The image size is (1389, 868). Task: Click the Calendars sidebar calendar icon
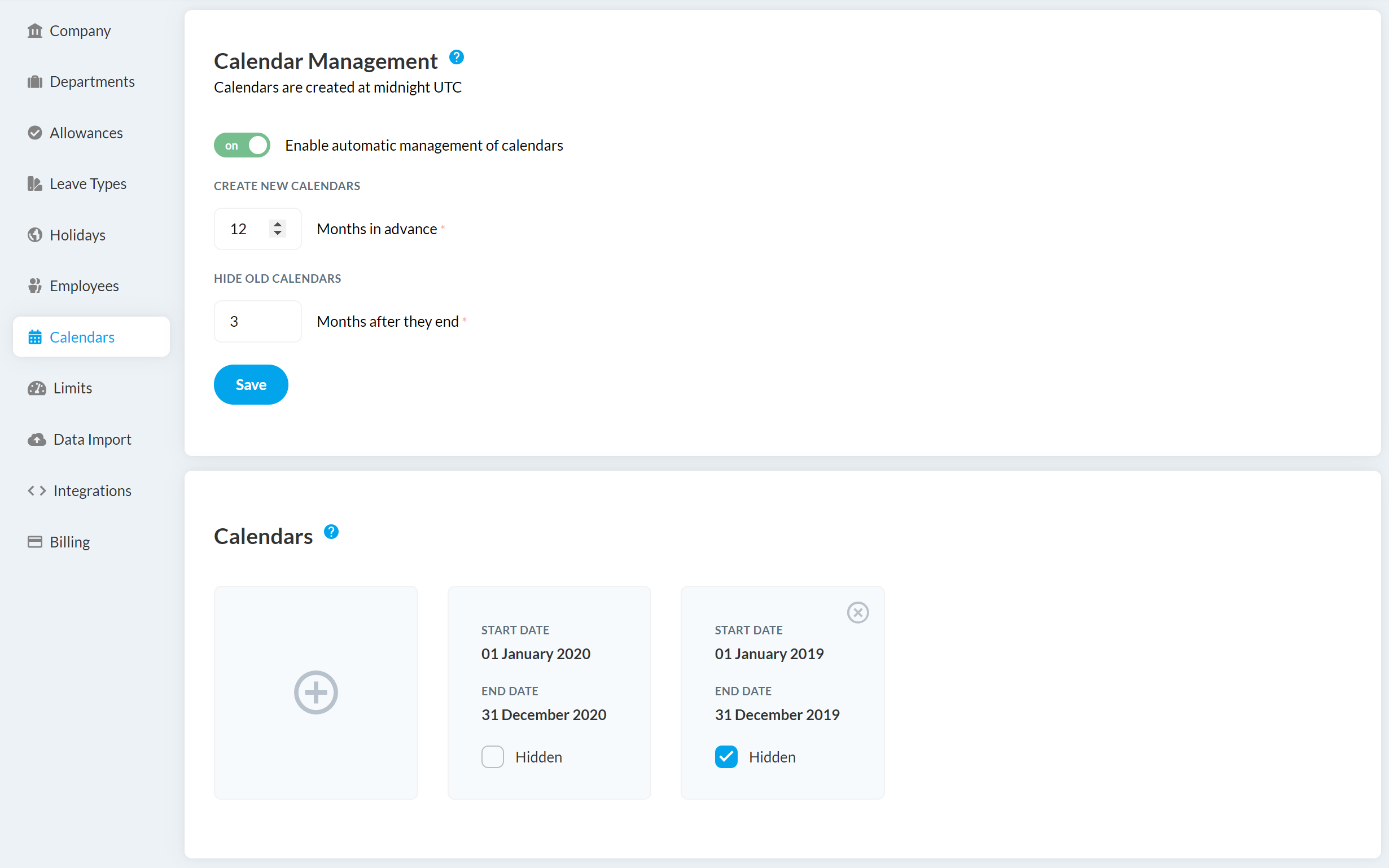[35, 337]
